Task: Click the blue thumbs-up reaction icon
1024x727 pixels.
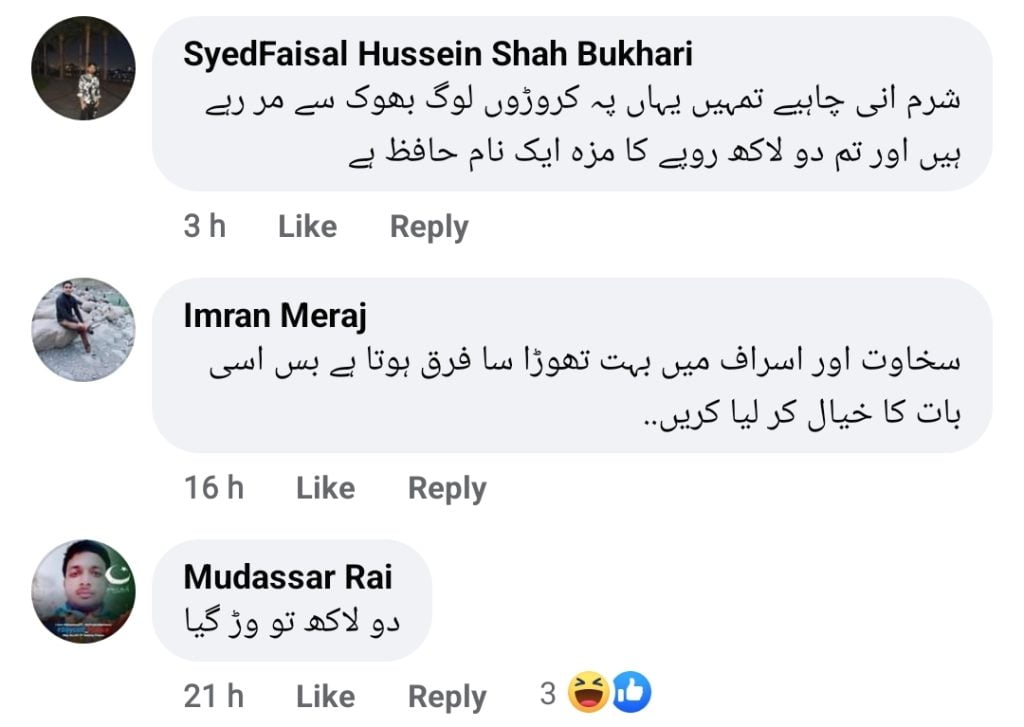Action: [x=629, y=692]
